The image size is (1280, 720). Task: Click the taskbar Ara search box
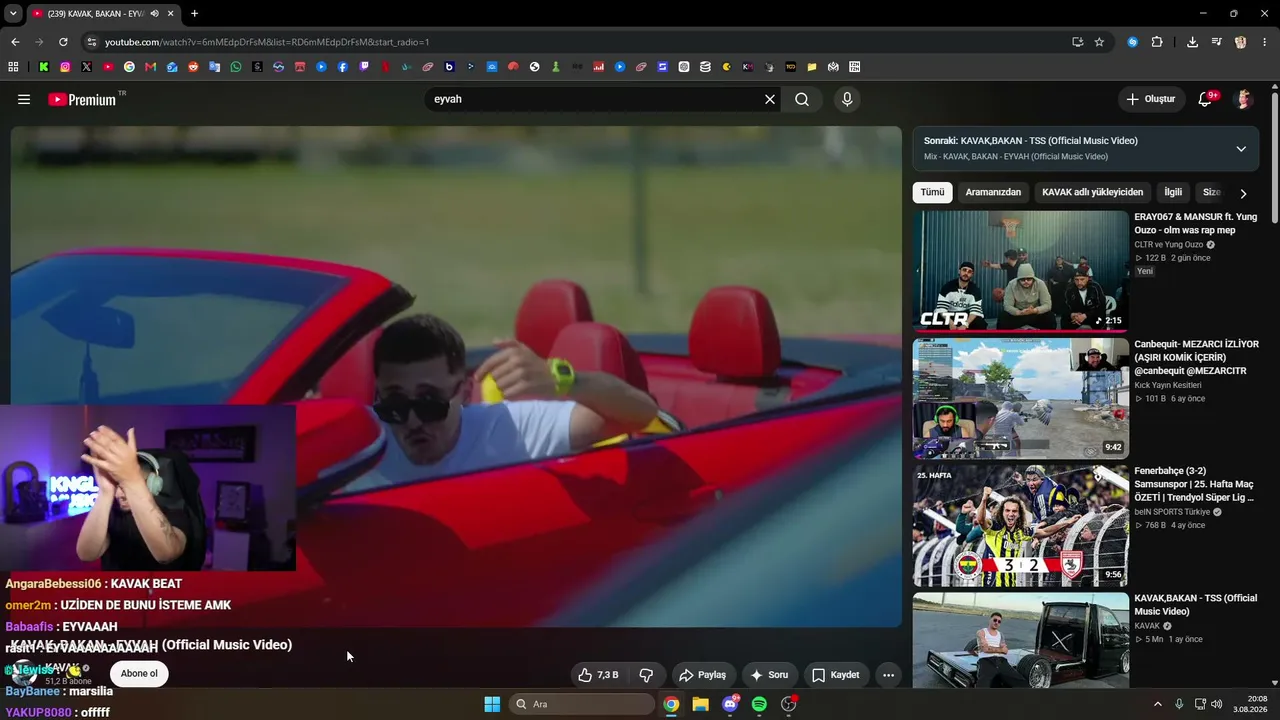(x=582, y=704)
